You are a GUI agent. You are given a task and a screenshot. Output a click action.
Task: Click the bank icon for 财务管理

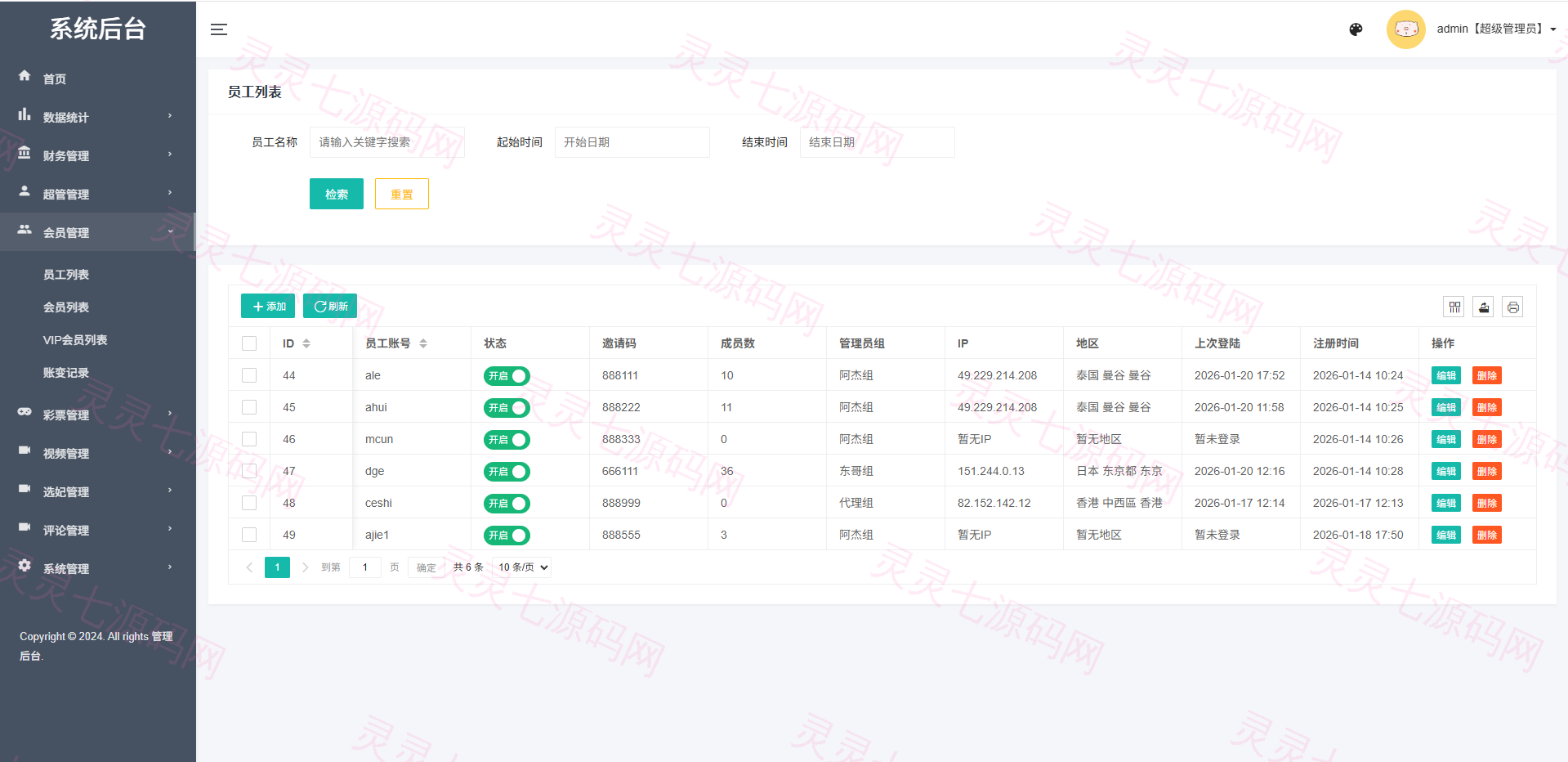pyautogui.click(x=25, y=153)
